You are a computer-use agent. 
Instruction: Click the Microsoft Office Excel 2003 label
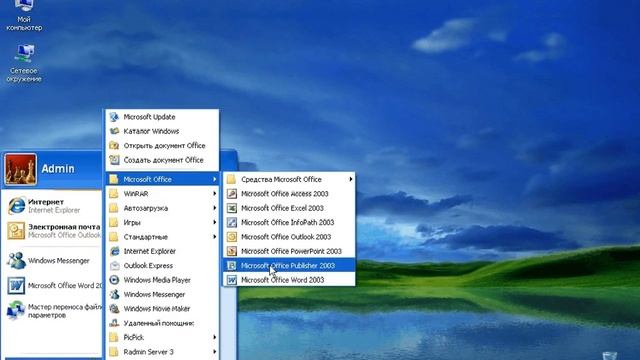pos(282,208)
